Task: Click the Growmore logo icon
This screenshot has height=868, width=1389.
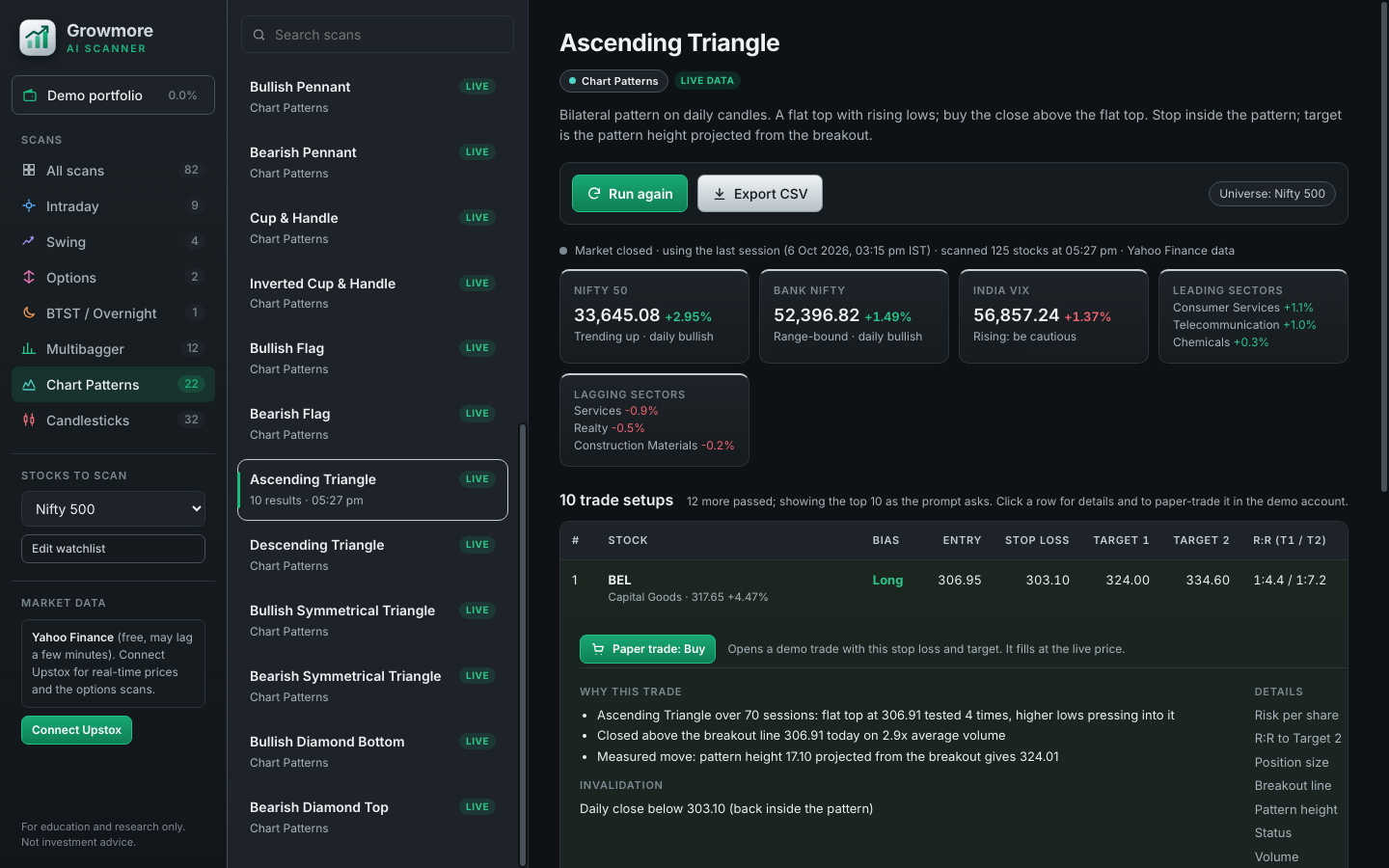Action: (x=38, y=39)
